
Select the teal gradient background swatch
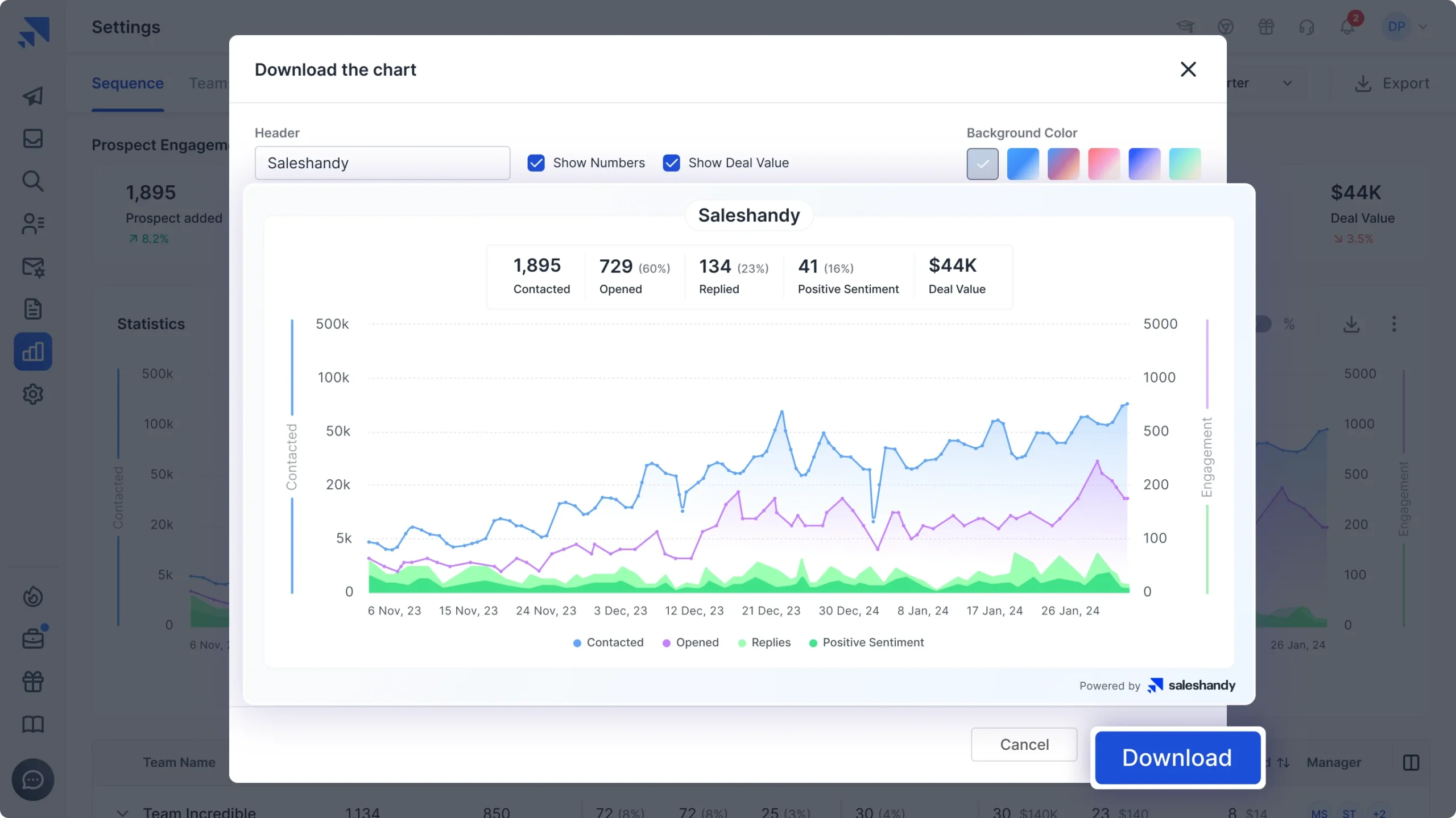click(x=1185, y=164)
